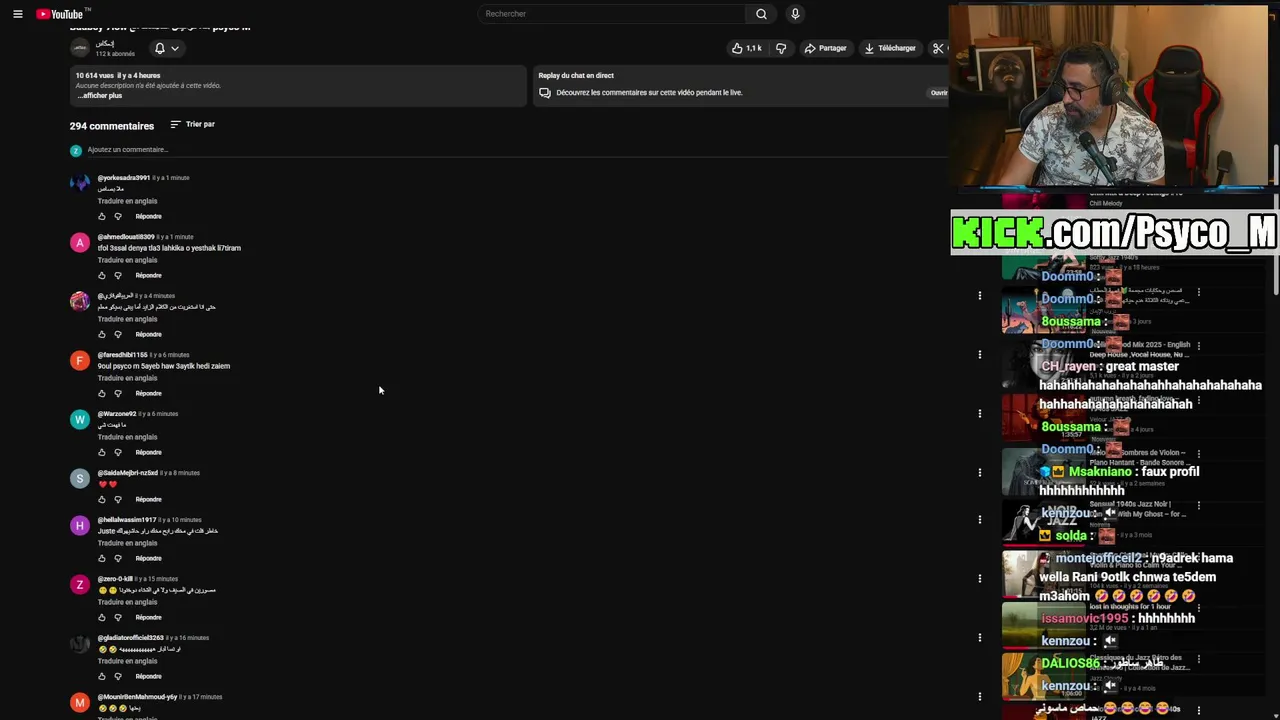Open three-dot menu on @faresdhibi1155 comment row
The height and width of the screenshot is (720, 1280).
(x=980, y=354)
